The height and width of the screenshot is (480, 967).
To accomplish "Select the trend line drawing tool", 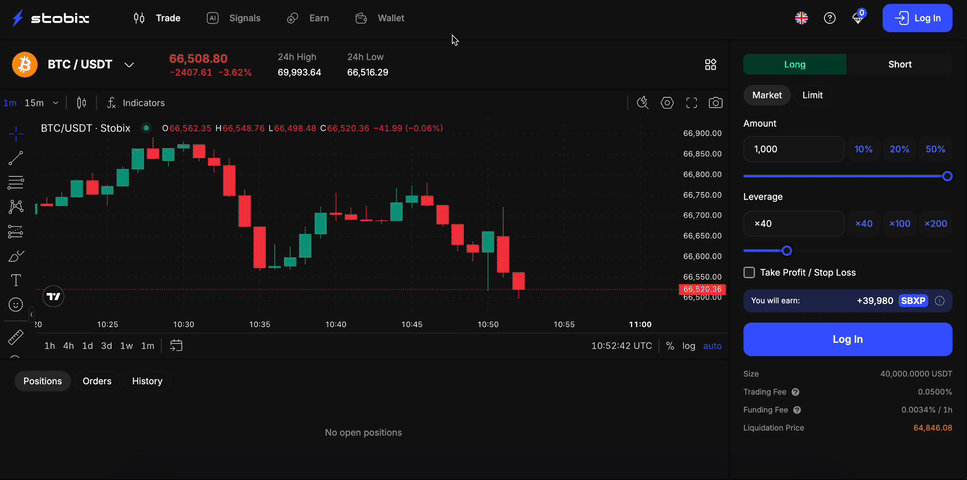I will (16, 158).
